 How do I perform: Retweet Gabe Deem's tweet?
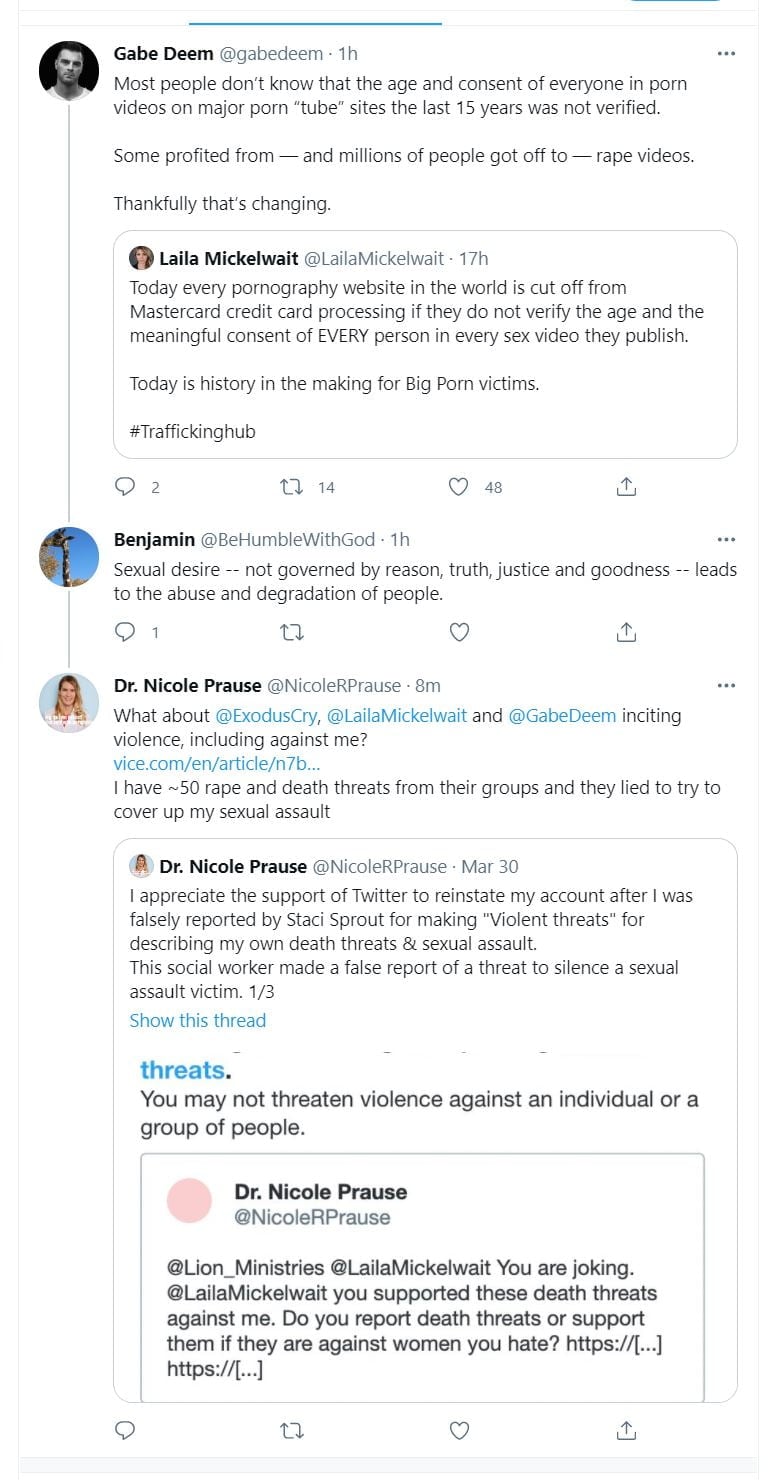click(292, 487)
